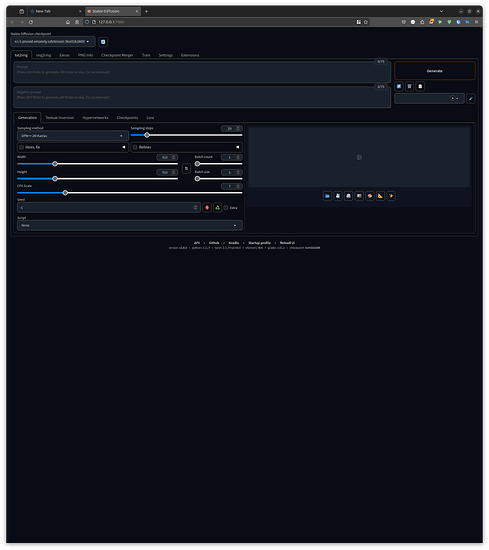Close the Stable Diffusion browser tab
489x550 pixels.
point(137,11)
